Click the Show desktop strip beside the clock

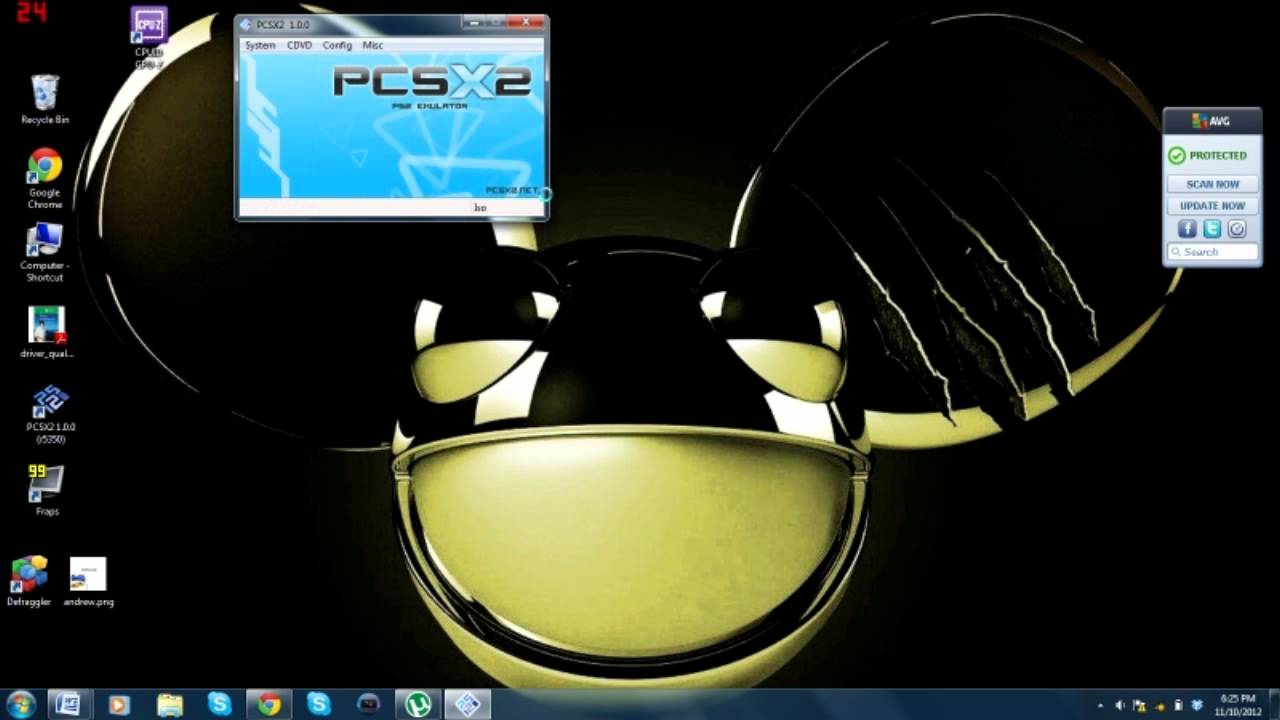coord(1273,704)
